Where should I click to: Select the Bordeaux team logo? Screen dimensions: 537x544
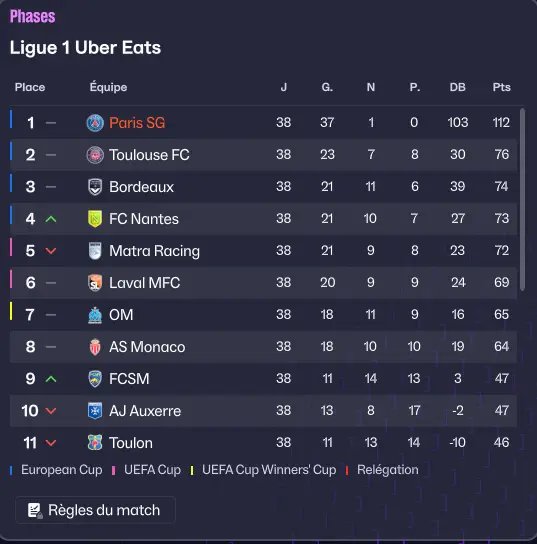(95, 187)
